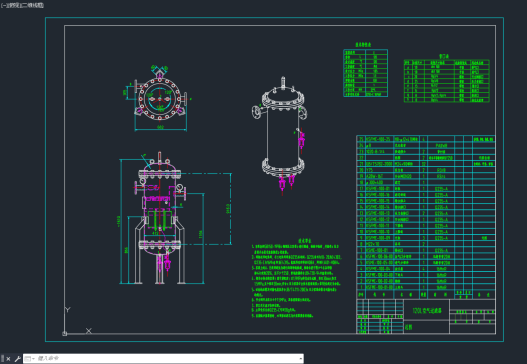The height and width of the screenshot is (364, 527).
Task: Expand the recent commands dropdown in the command line
Action: pos(30,359)
